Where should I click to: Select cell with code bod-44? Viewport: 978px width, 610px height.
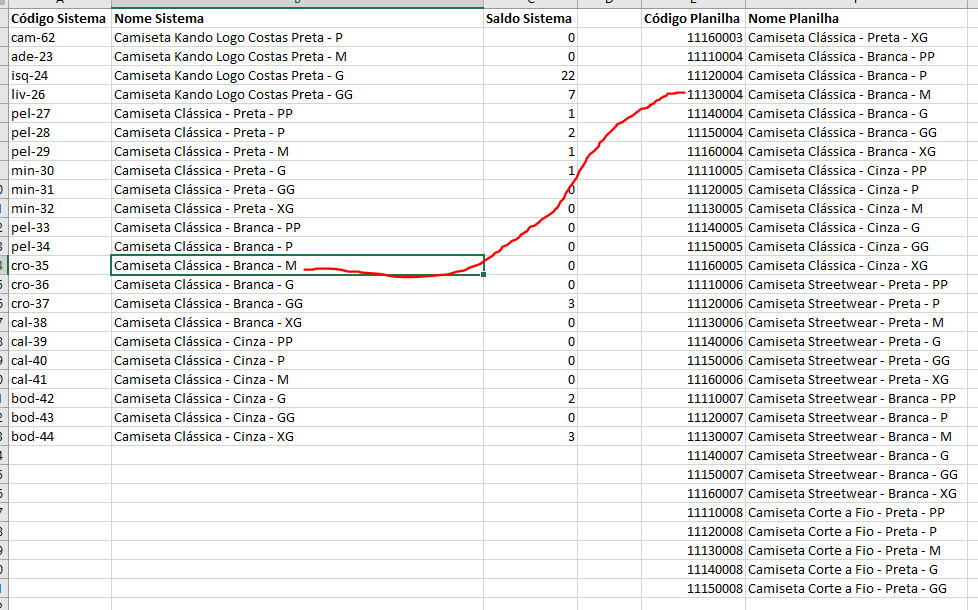click(x=60, y=437)
